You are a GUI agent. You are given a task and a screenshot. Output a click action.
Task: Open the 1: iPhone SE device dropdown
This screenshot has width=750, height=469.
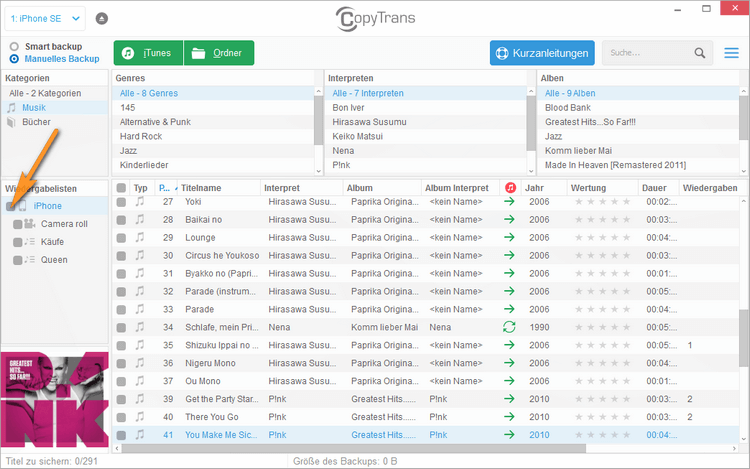point(45,19)
